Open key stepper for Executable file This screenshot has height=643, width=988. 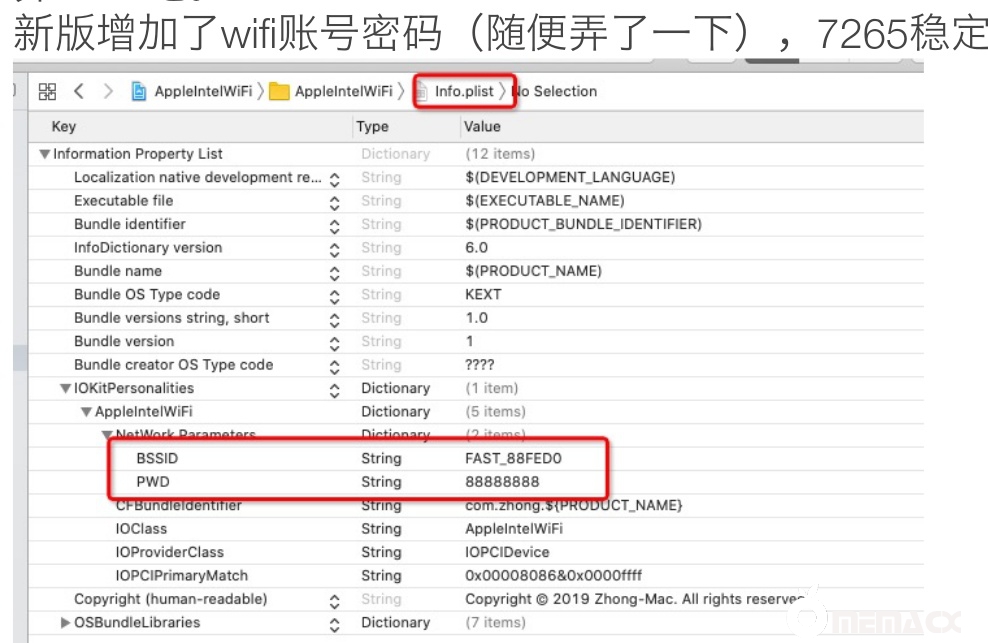pos(334,201)
